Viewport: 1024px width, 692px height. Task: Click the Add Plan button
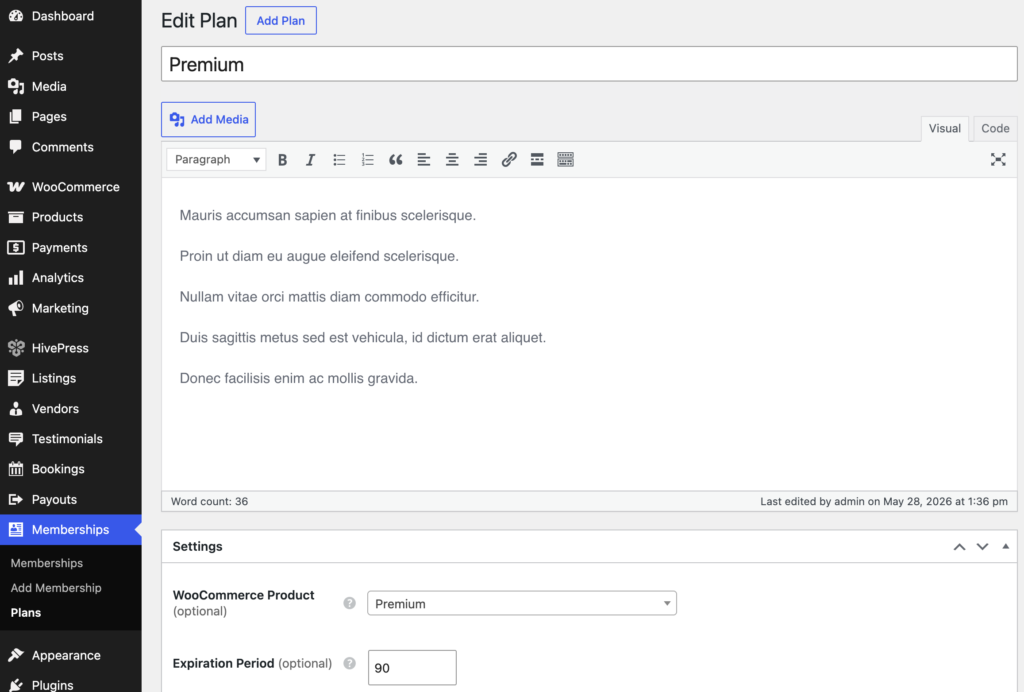coord(281,20)
